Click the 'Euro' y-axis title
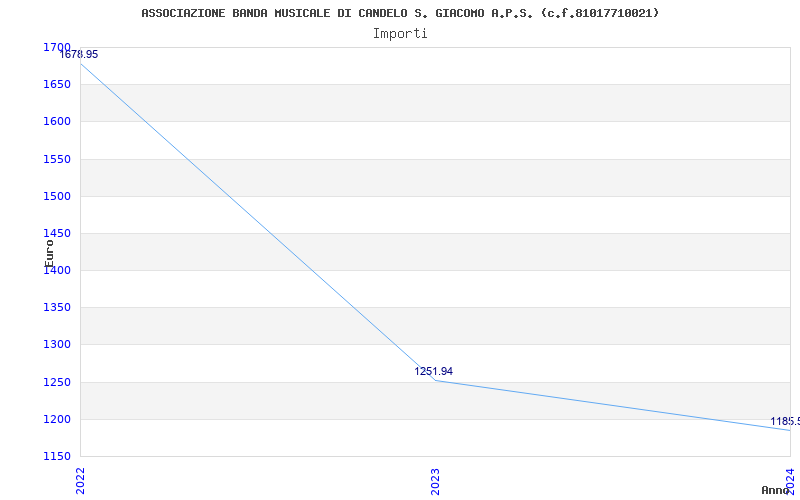Viewport: 800px width, 500px height. click(49, 254)
